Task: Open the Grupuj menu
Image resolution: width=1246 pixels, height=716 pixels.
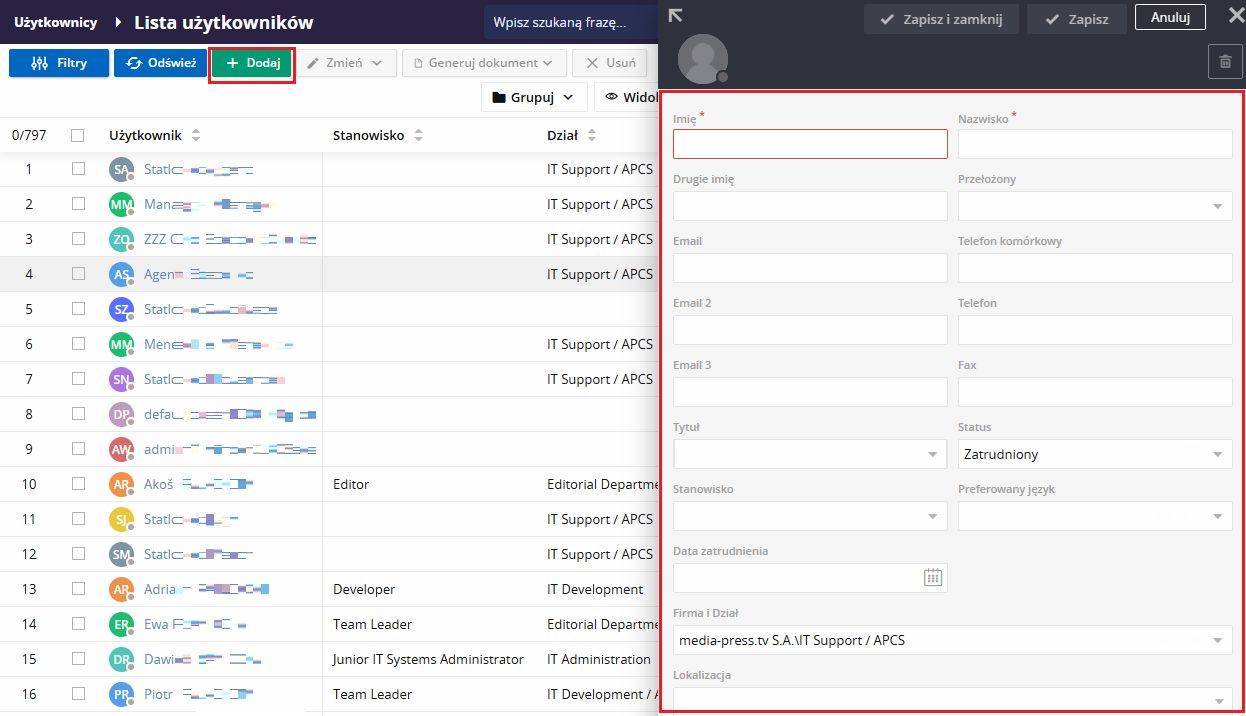Action: 533,97
